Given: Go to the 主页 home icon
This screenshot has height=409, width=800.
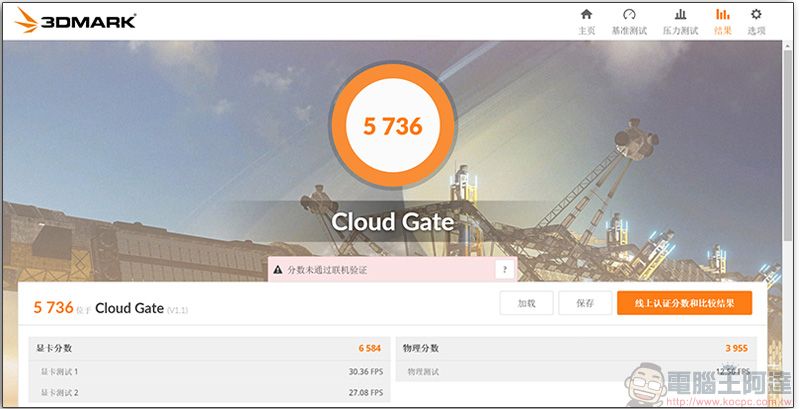Looking at the screenshot, I should tap(586, 21).
